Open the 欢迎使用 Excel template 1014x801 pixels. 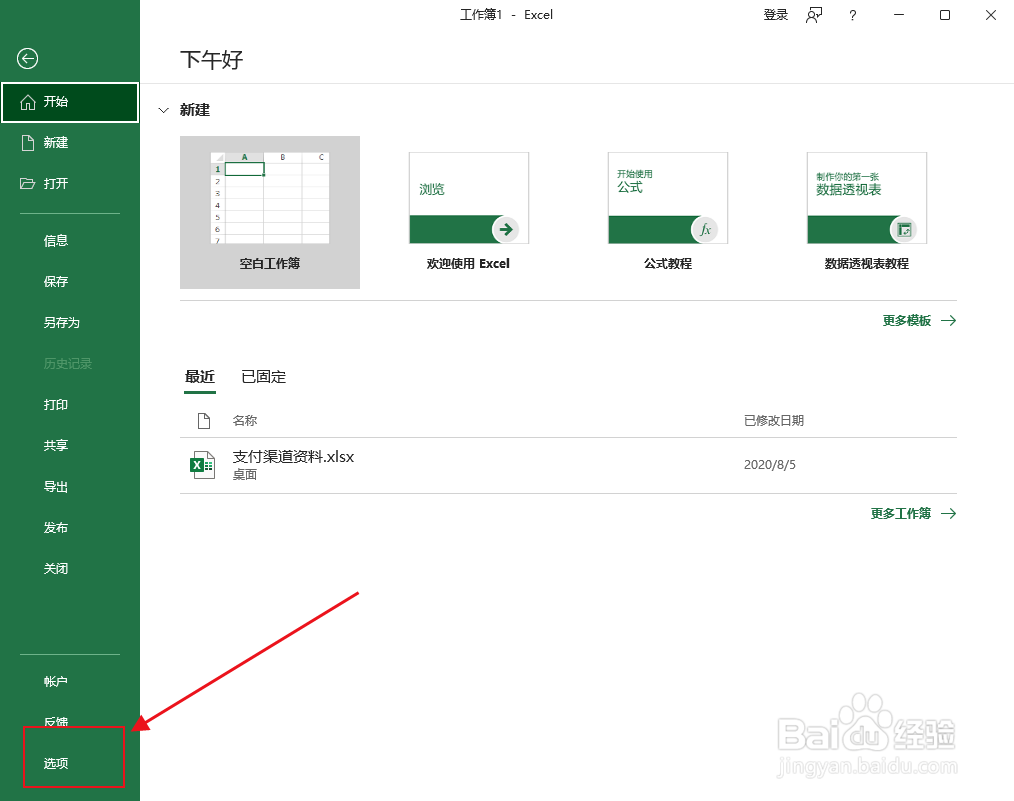click(469, 212)
